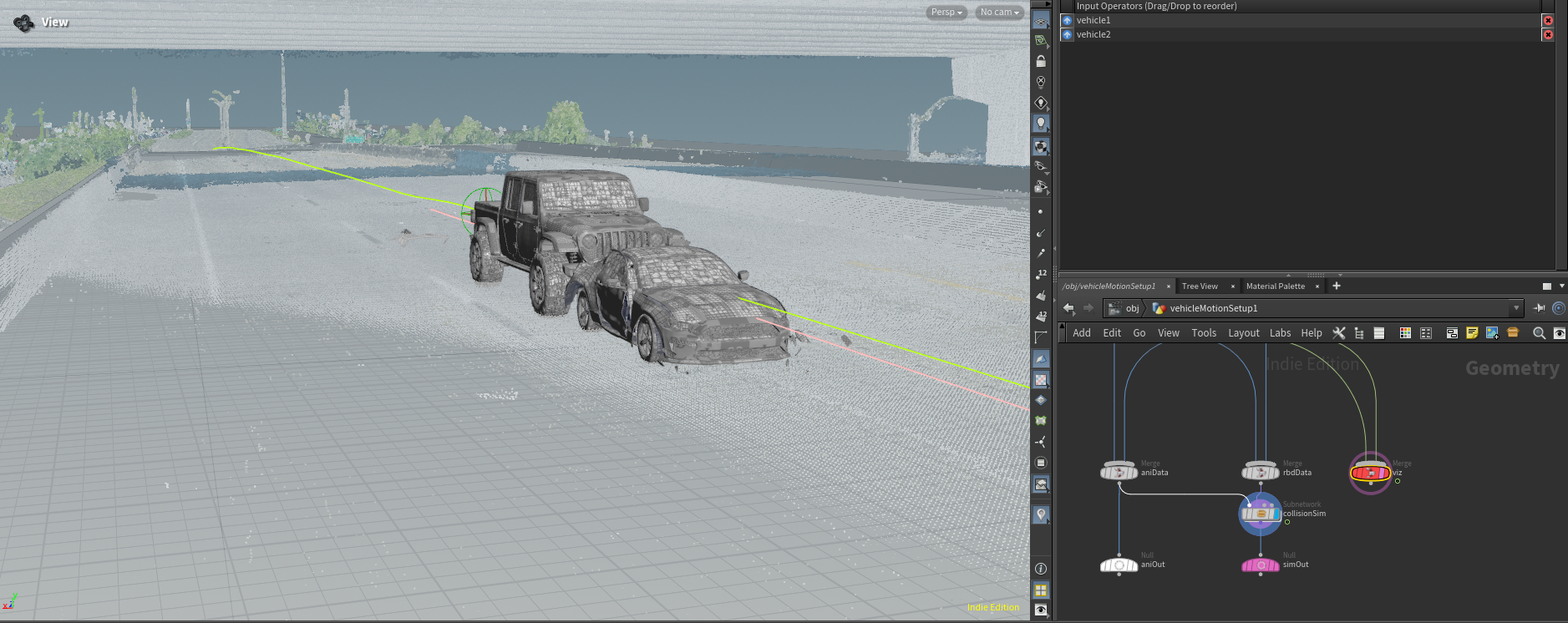This screenshot has height=623, width=1568.
Task: Select the aniOut null node
Action: (1119, 565)
